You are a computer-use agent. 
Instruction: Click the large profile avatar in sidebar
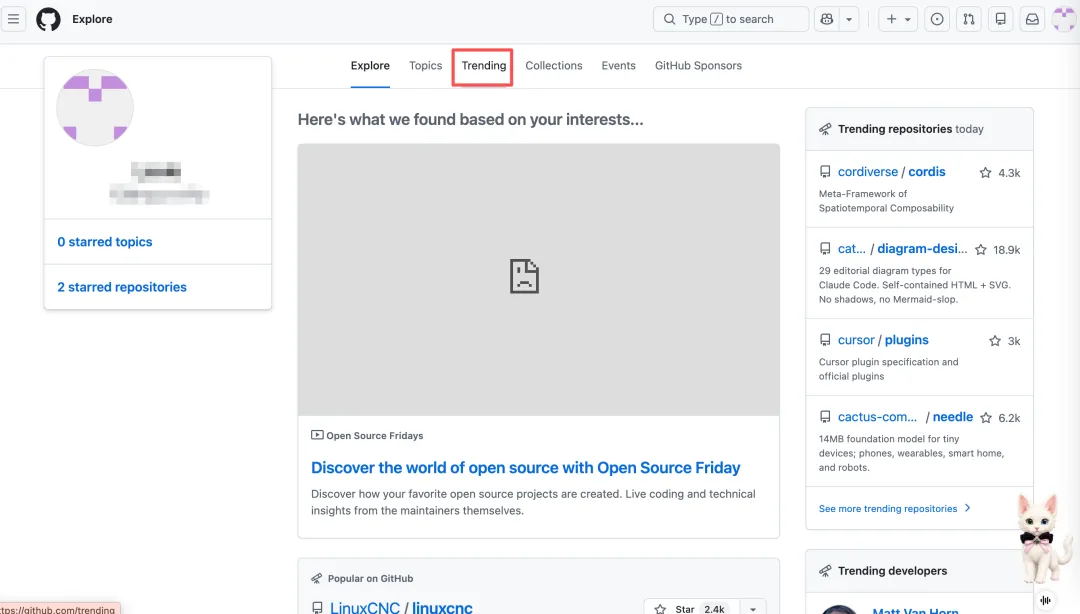(x=95, y=107)
